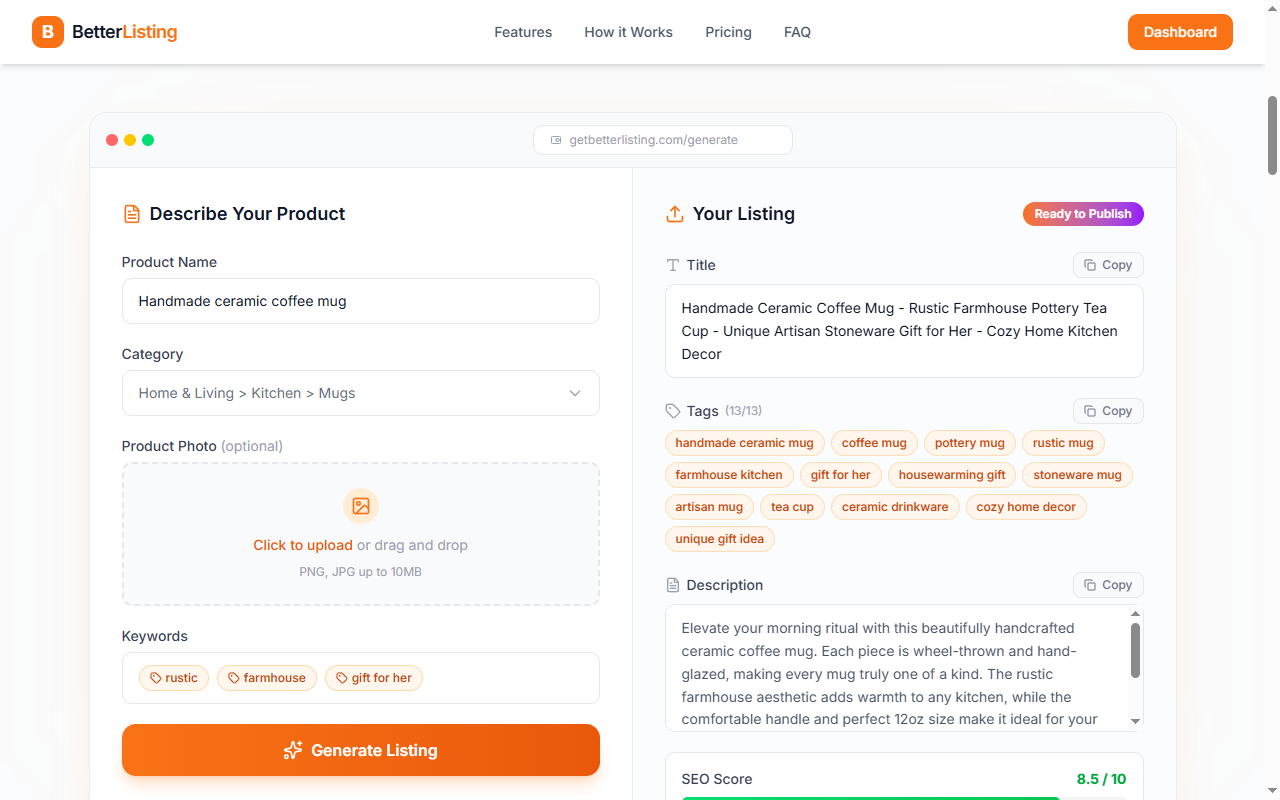Select the "coffee mug" tag pill
1280x800 pixels.
point(873,442)
